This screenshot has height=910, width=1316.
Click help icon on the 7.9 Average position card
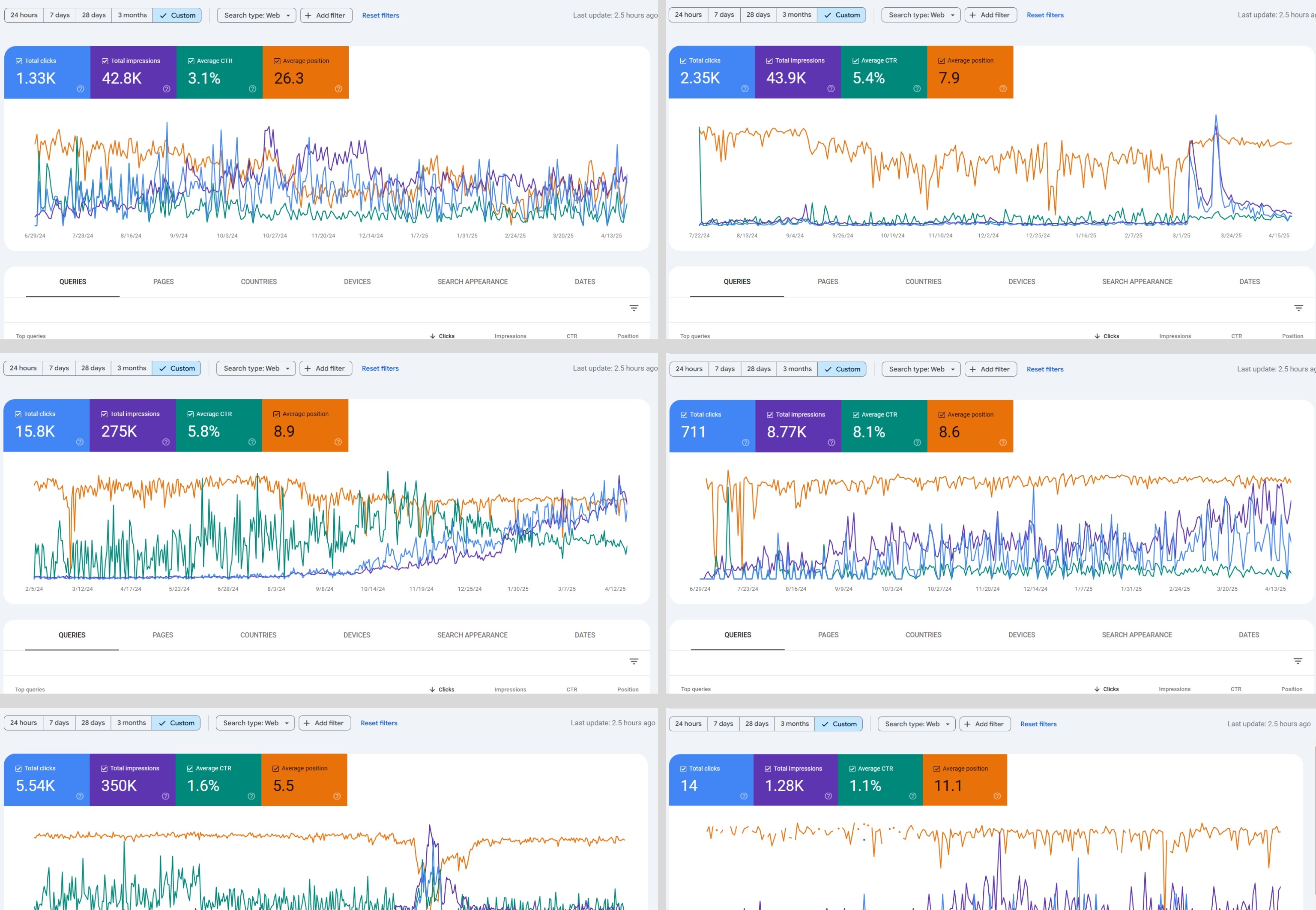coord(1003,88)
